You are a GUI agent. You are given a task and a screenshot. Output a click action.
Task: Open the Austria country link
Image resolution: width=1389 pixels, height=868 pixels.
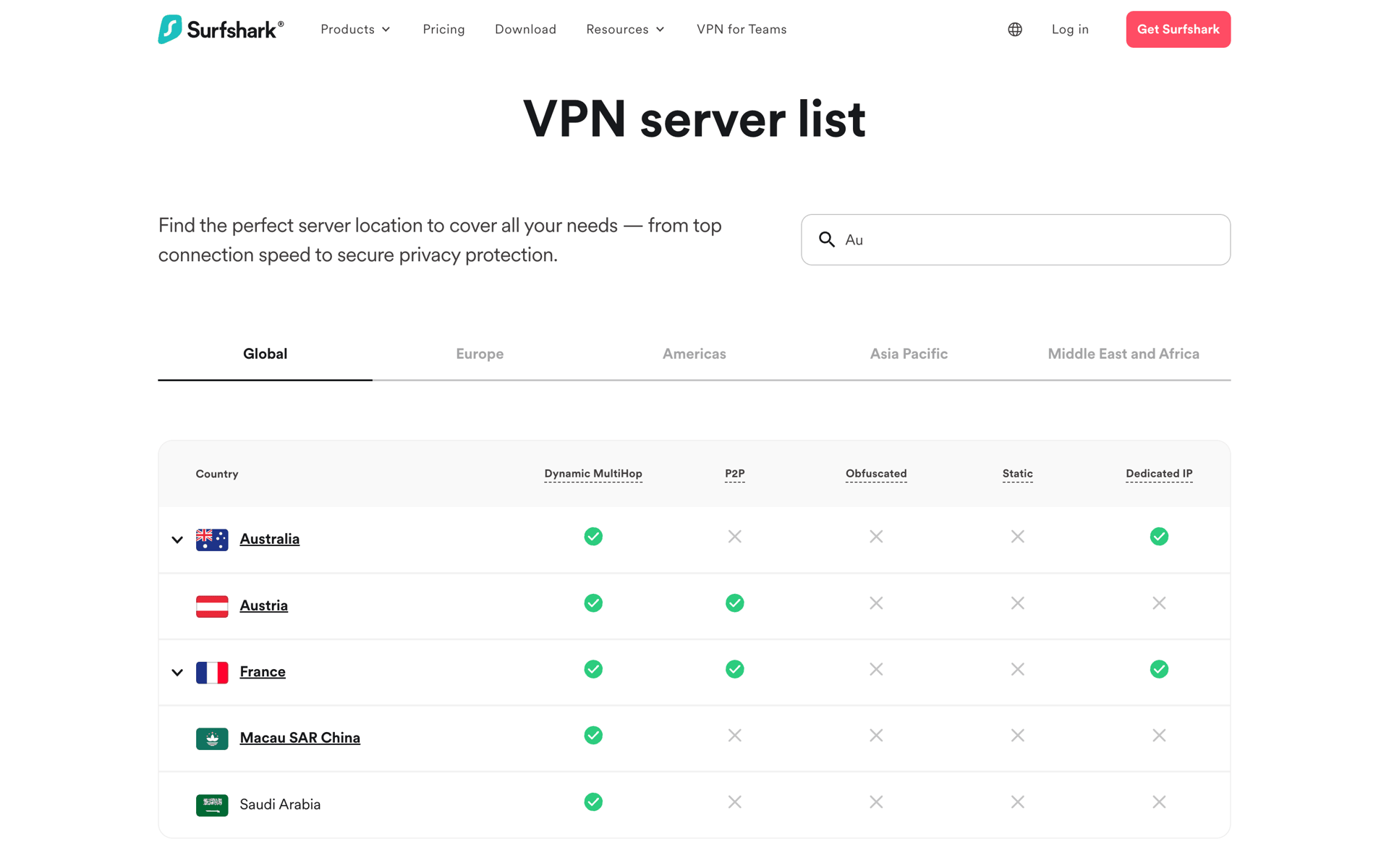(264, 606)
